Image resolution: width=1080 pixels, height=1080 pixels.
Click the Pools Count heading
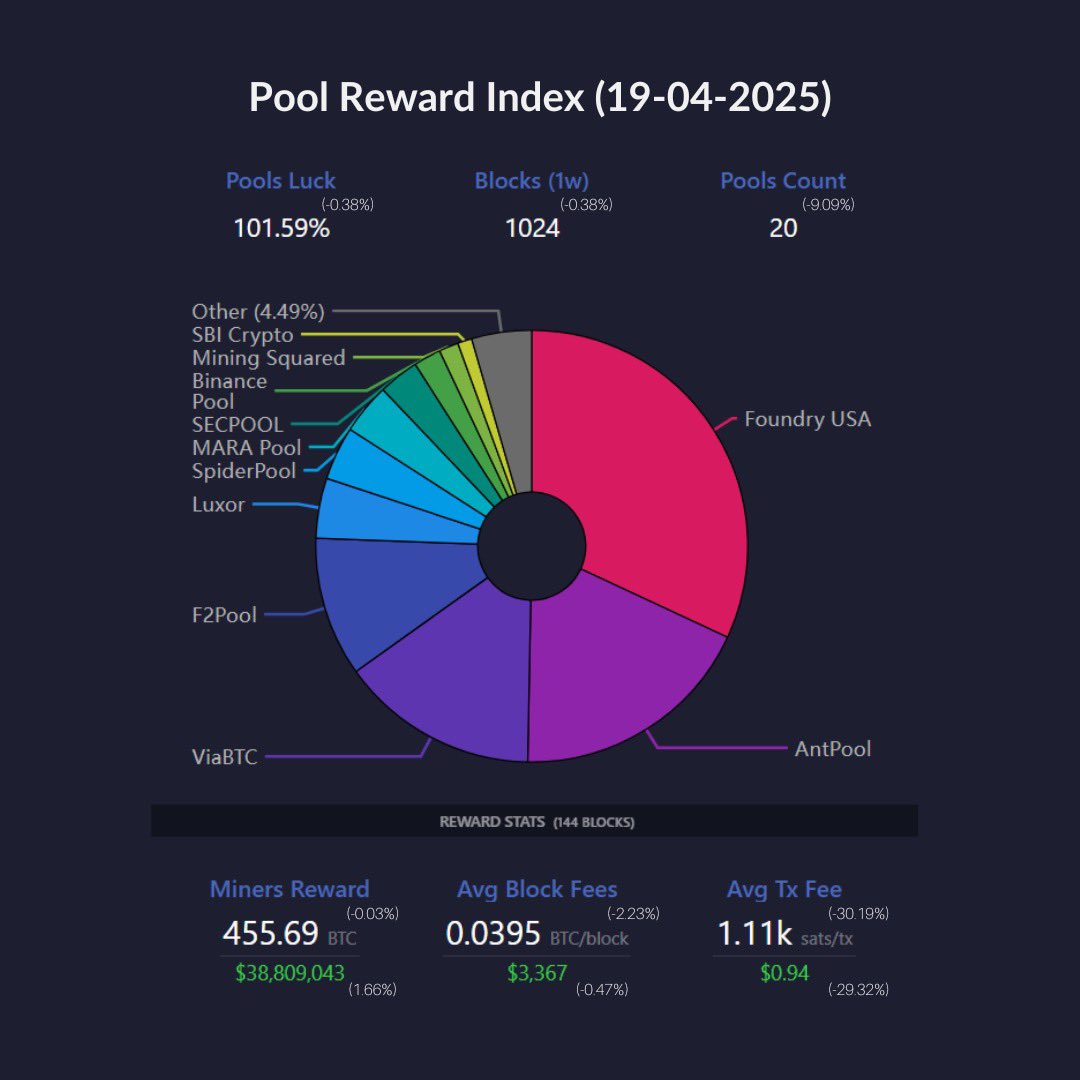[783, 180]
